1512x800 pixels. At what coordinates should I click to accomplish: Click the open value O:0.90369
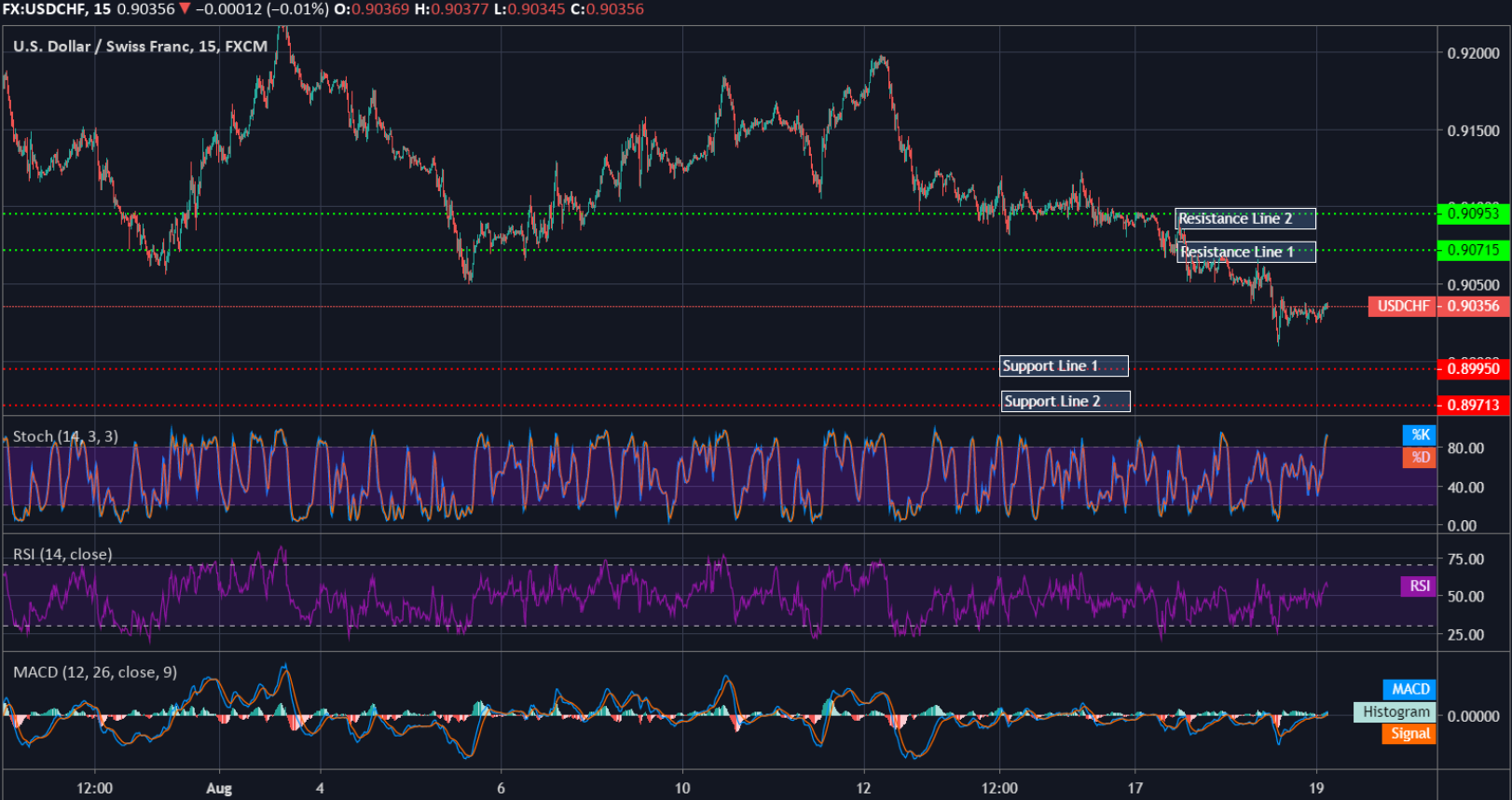coord(372,9)
